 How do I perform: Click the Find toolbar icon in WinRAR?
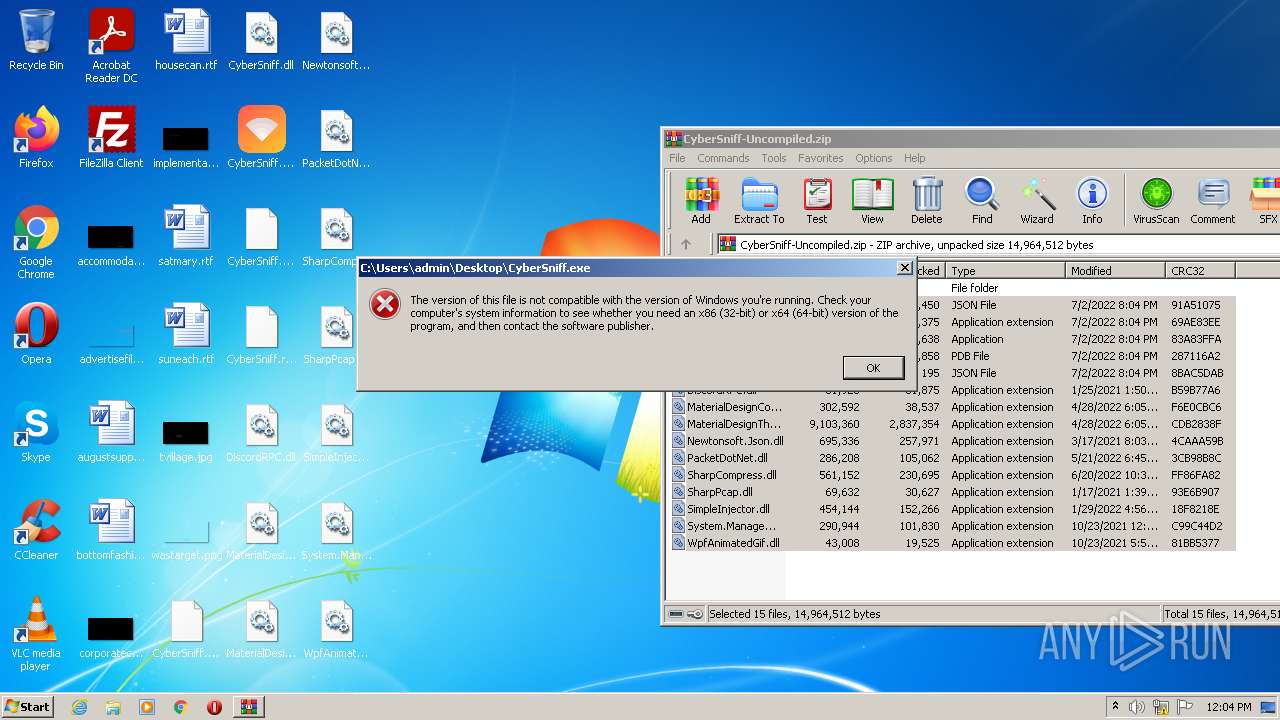tap(982, 201)
